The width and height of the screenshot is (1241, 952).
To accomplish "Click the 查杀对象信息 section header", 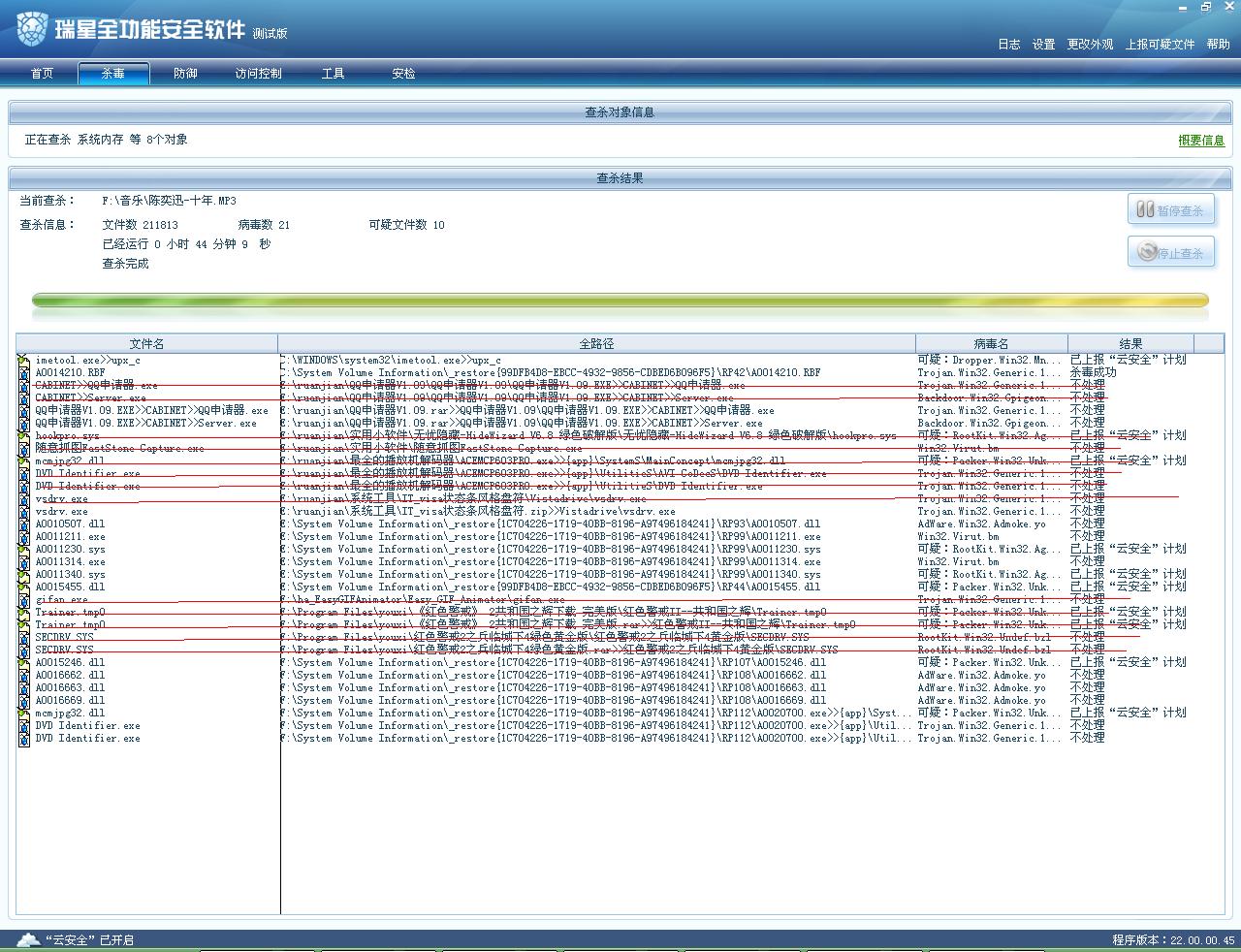I will [620, 112].
